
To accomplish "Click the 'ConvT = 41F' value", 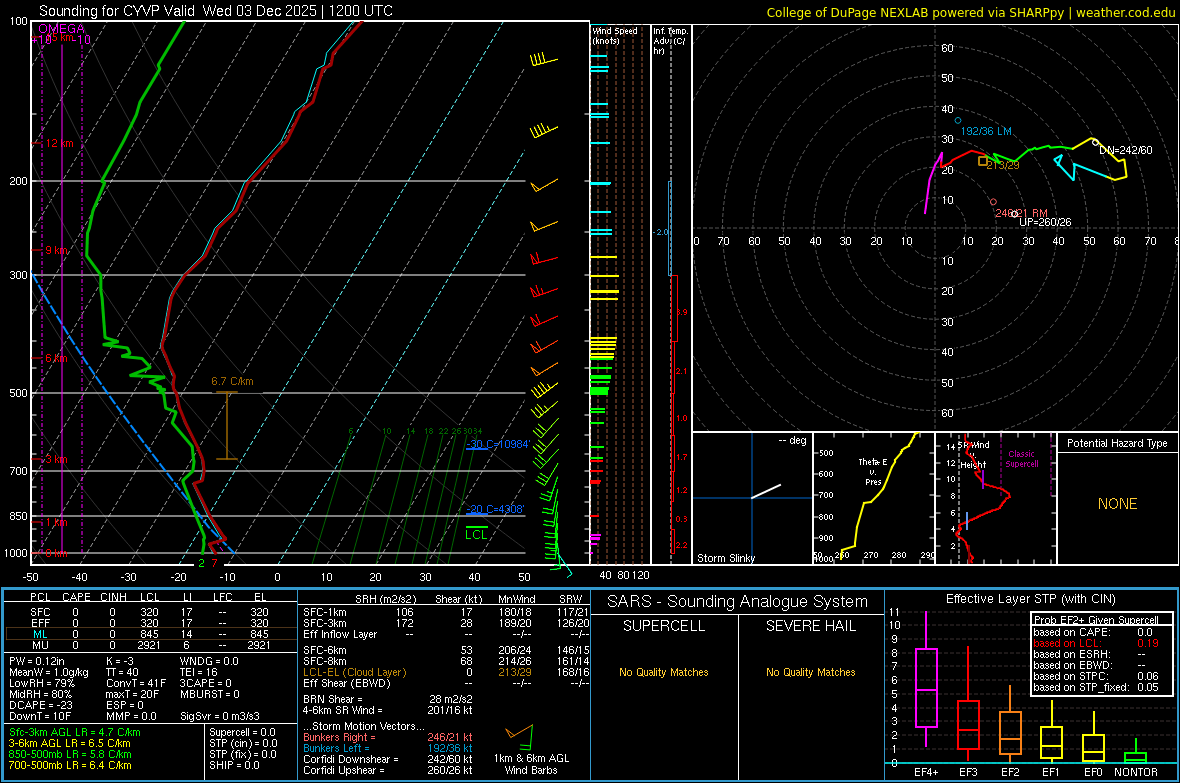I will (x=135, y=684).
